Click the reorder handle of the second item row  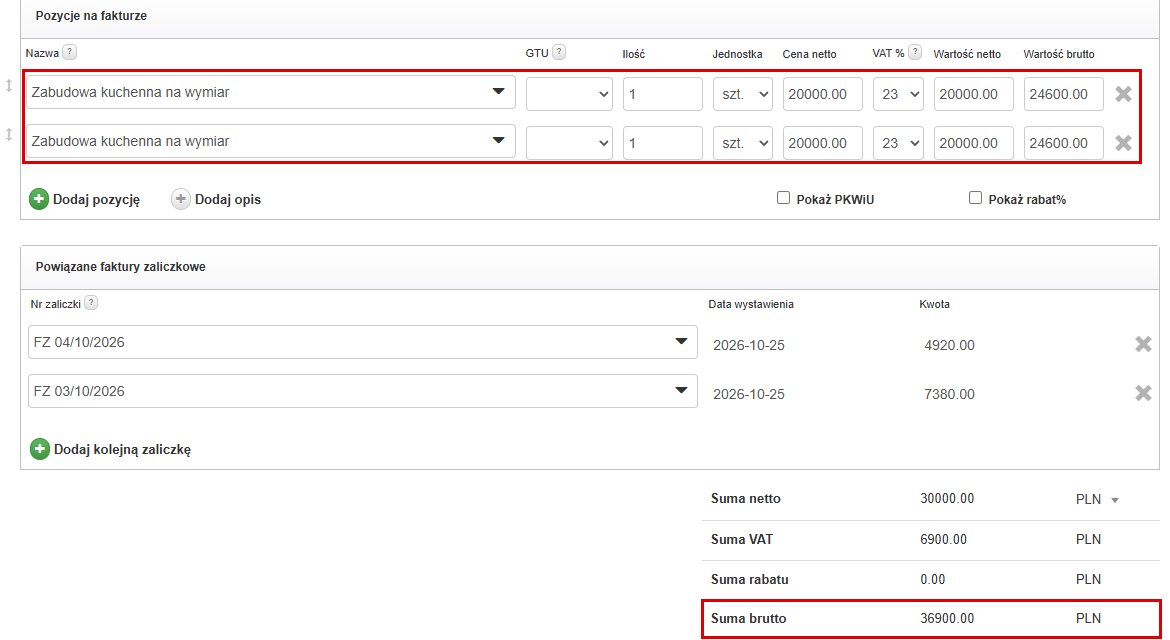pyautogui.click(x=9, y=134)
